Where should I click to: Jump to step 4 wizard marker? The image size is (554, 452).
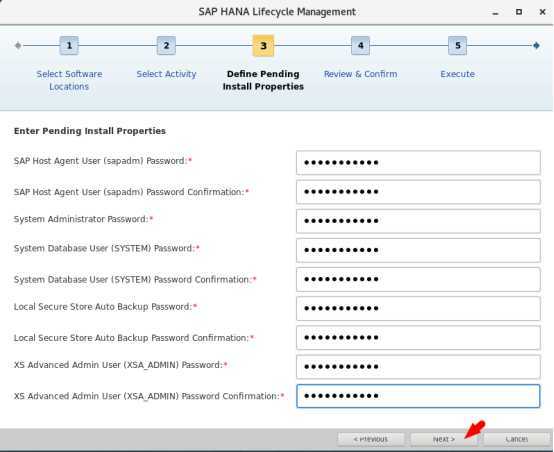360,46
